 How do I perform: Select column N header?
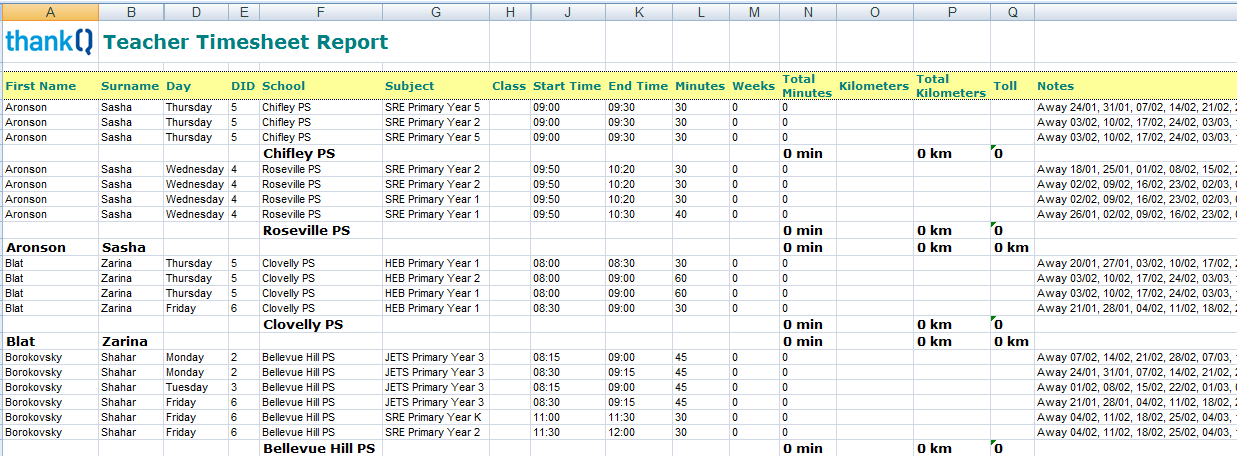(807, 12)
